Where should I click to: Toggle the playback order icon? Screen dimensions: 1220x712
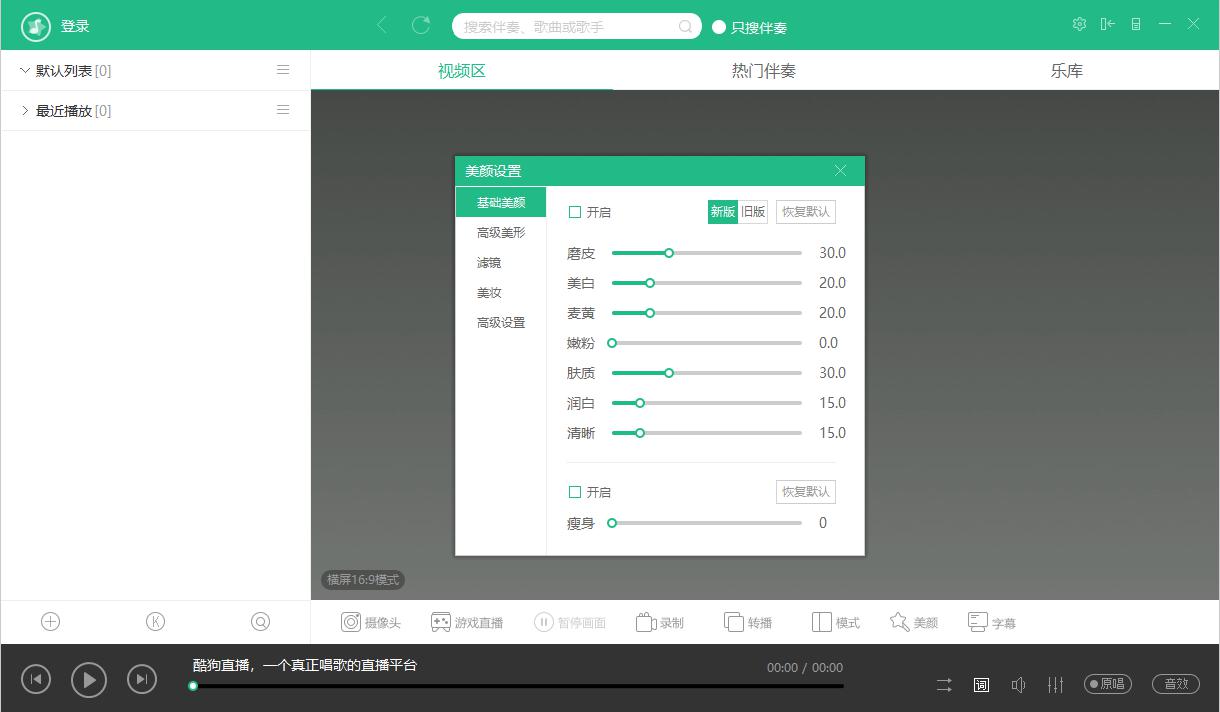(x=944, y=685)
